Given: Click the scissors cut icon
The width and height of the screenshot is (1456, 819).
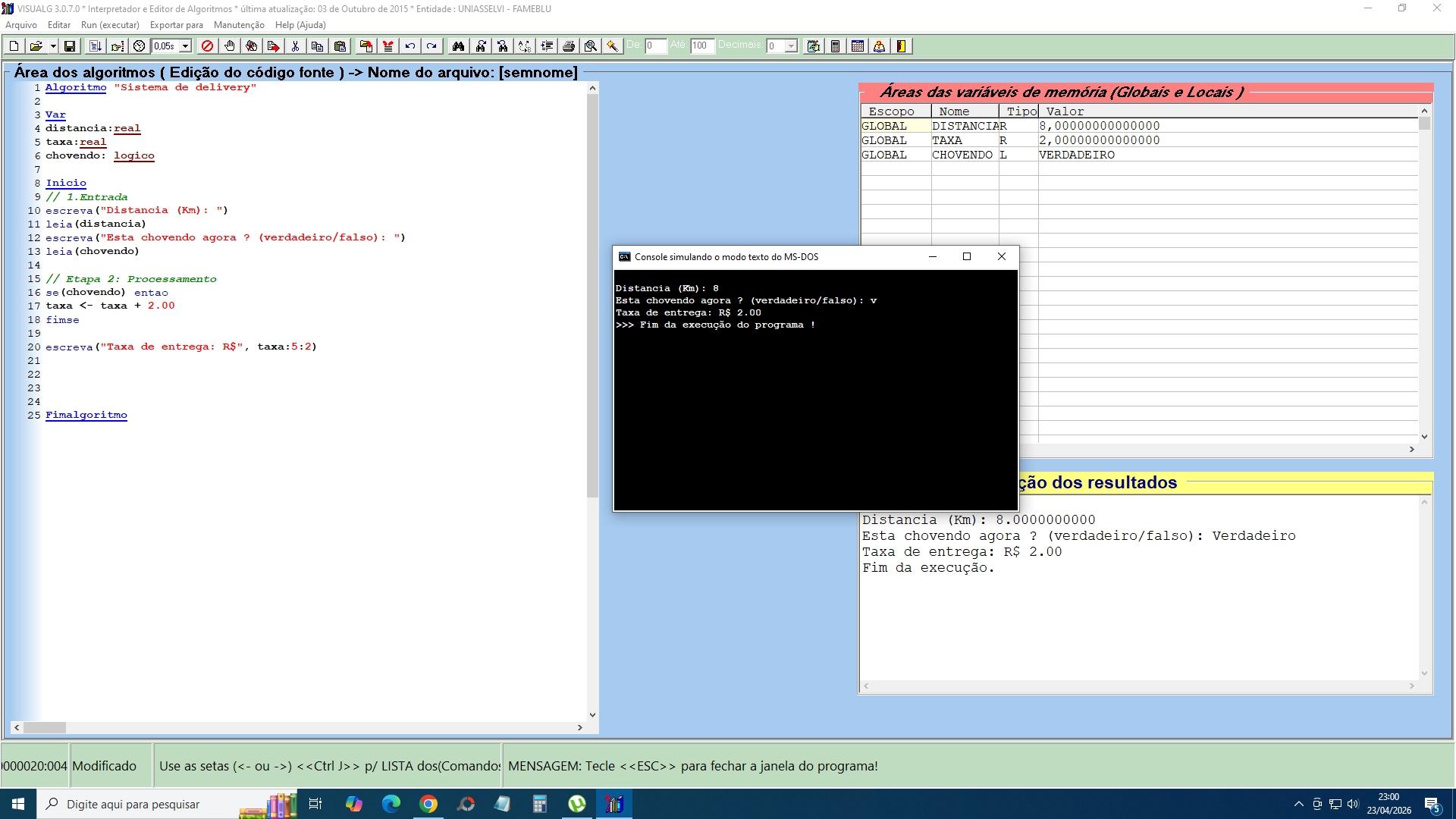Looking at the screenshot, I should [295, 46].
